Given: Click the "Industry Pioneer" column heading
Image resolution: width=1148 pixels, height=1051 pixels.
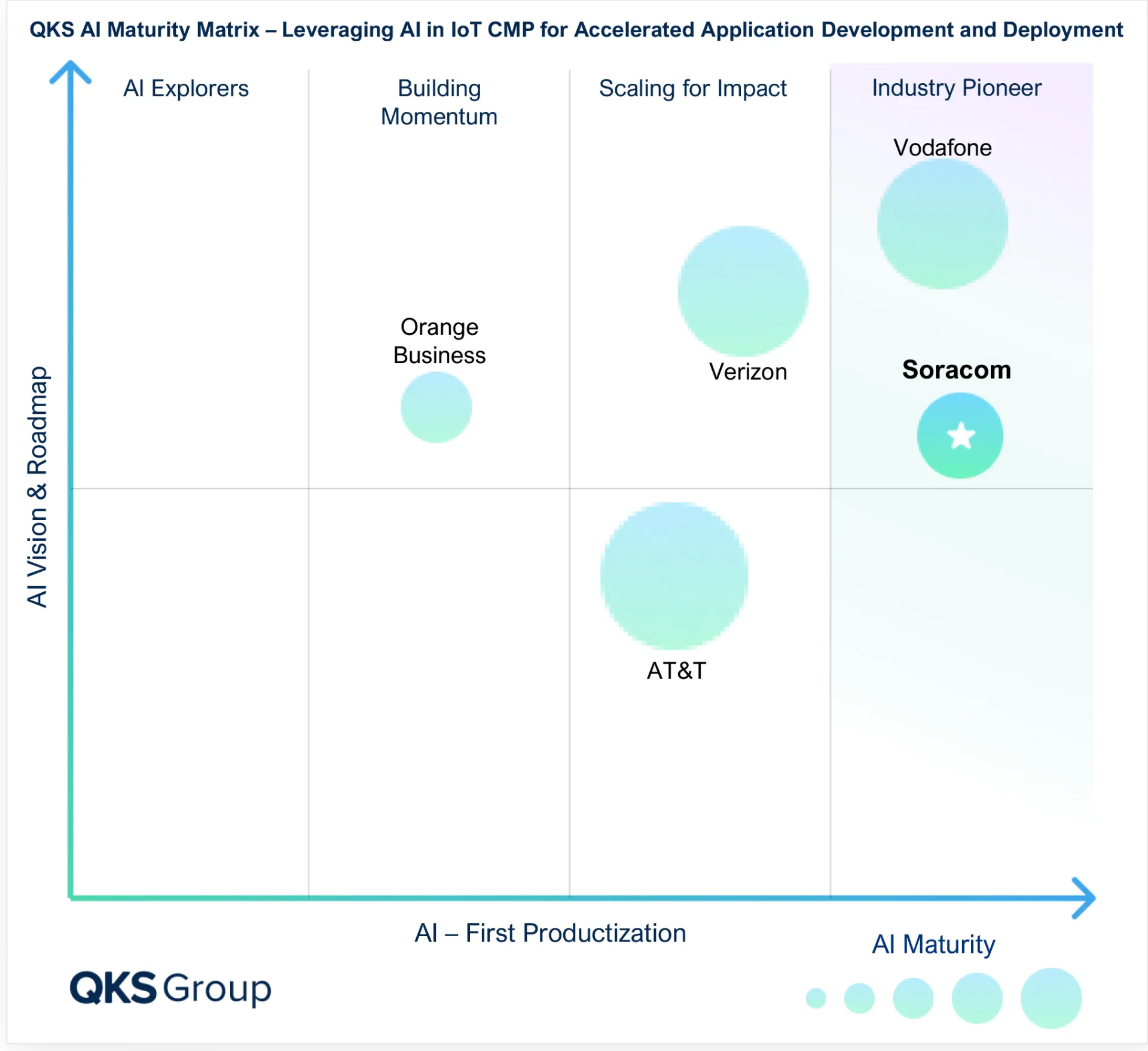Looking at the screenshot, I should click(957, 88).
